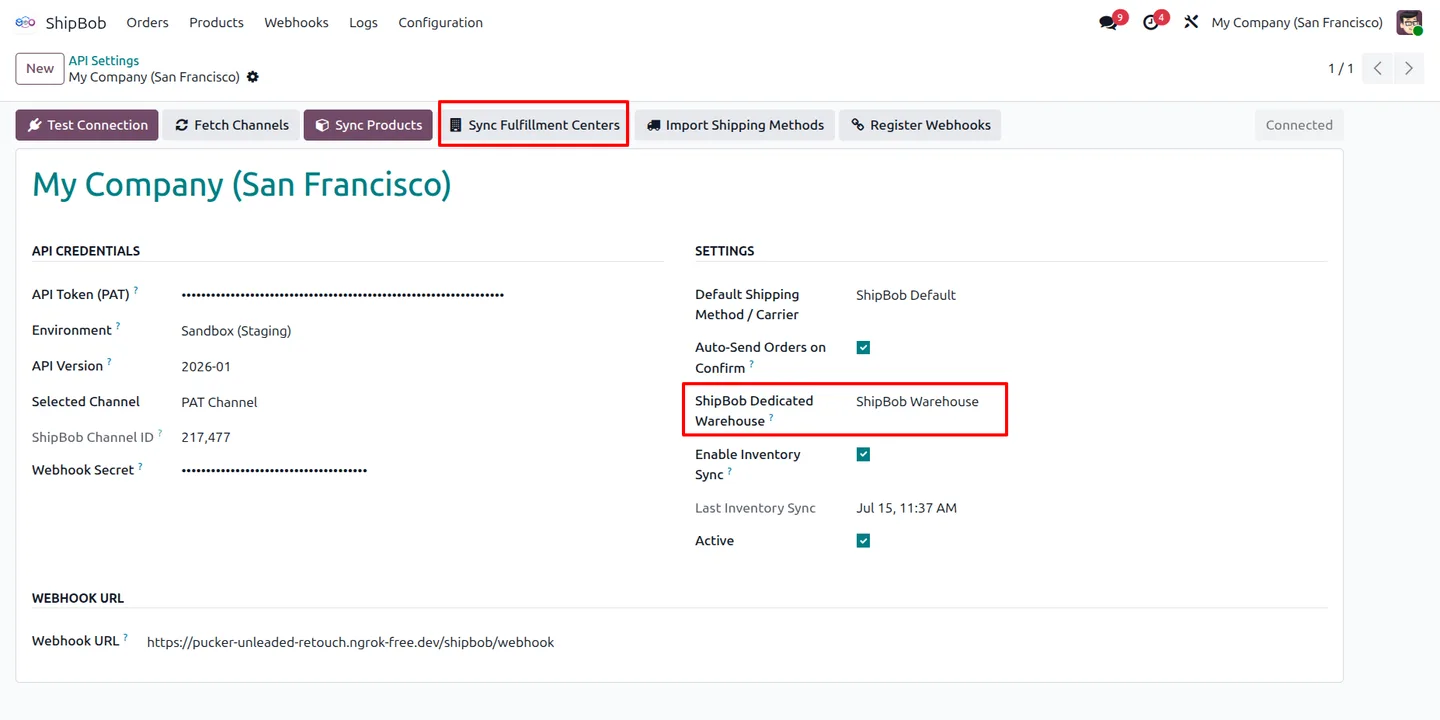
Task: Show help tooltip for ShipBob Channel ID
Action: click(160, 434)
